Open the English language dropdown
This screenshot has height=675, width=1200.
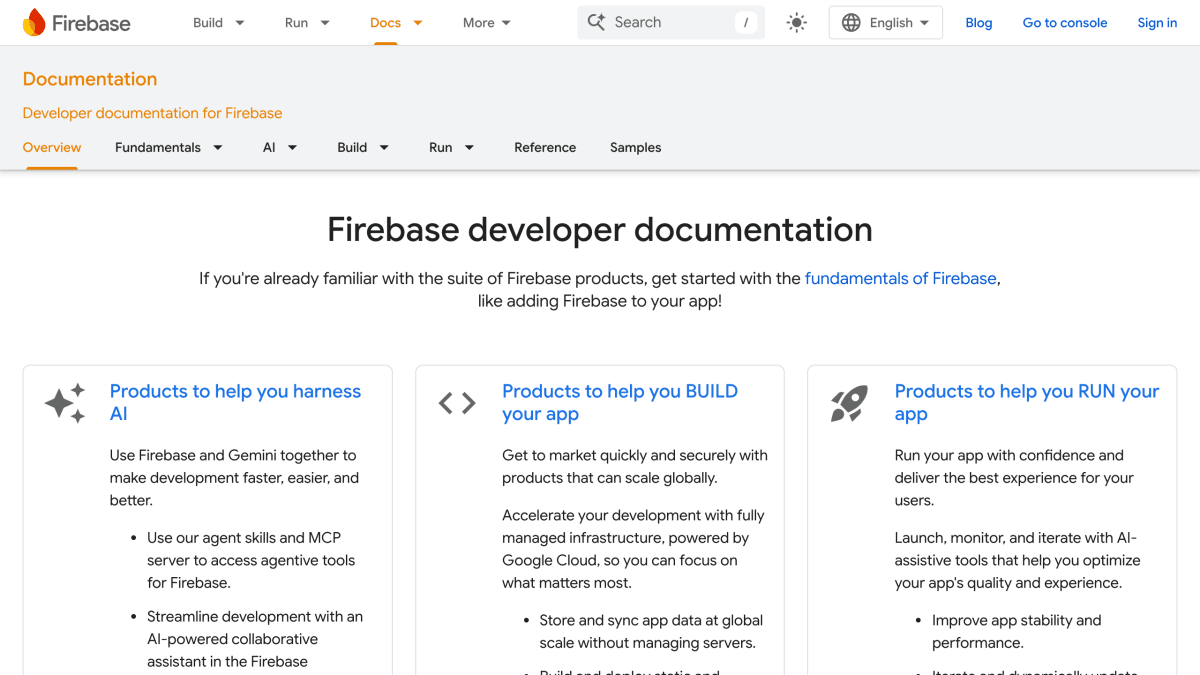pyautogui.click(x=886, y=23)
